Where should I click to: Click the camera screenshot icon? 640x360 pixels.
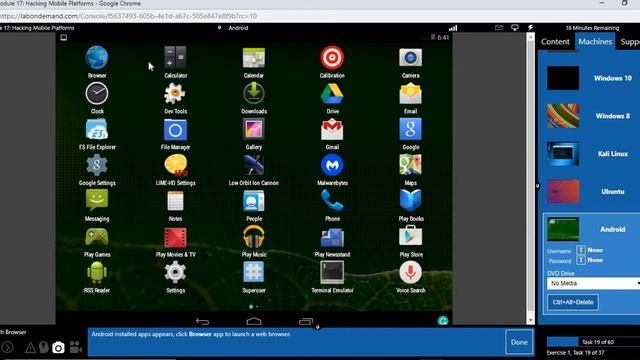coord(58,347)
